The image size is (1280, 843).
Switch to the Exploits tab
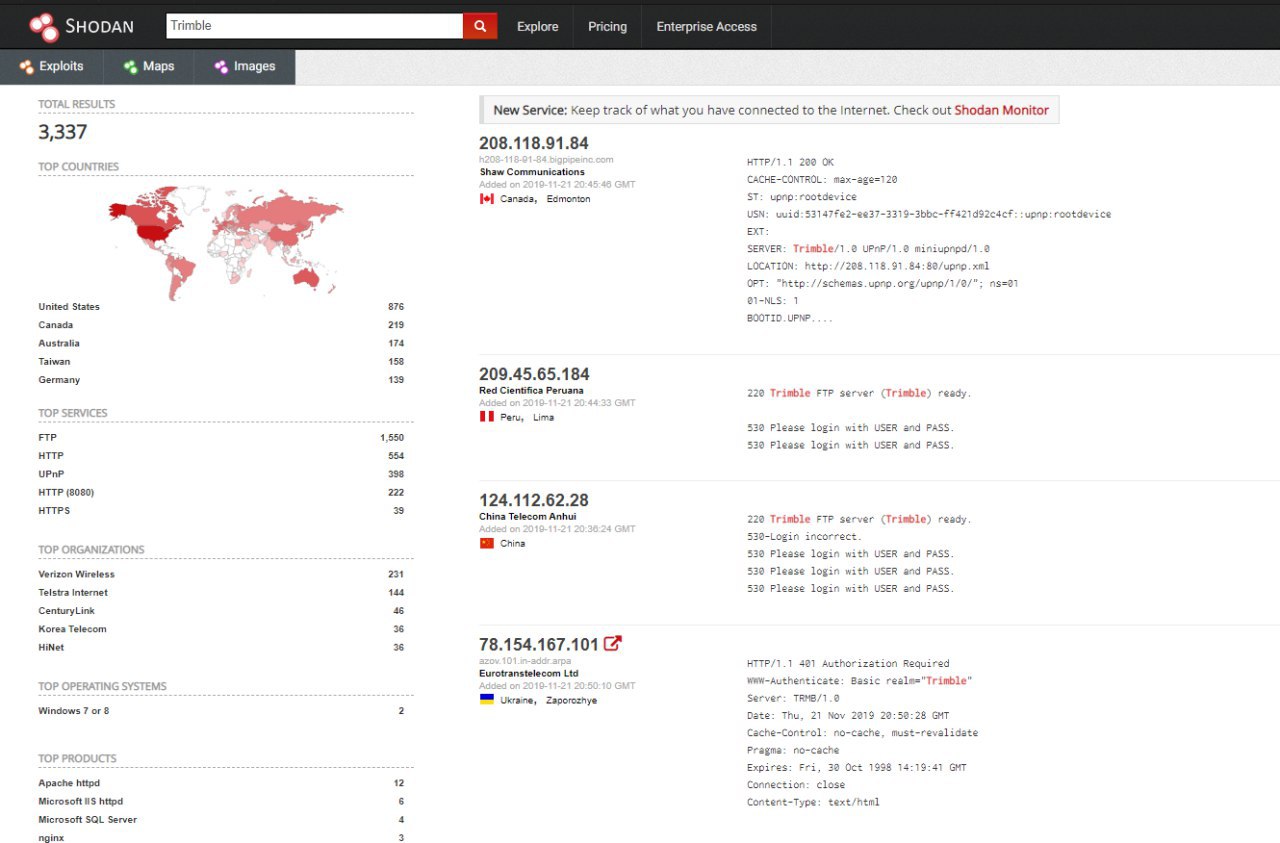click(x=52, y=67)
